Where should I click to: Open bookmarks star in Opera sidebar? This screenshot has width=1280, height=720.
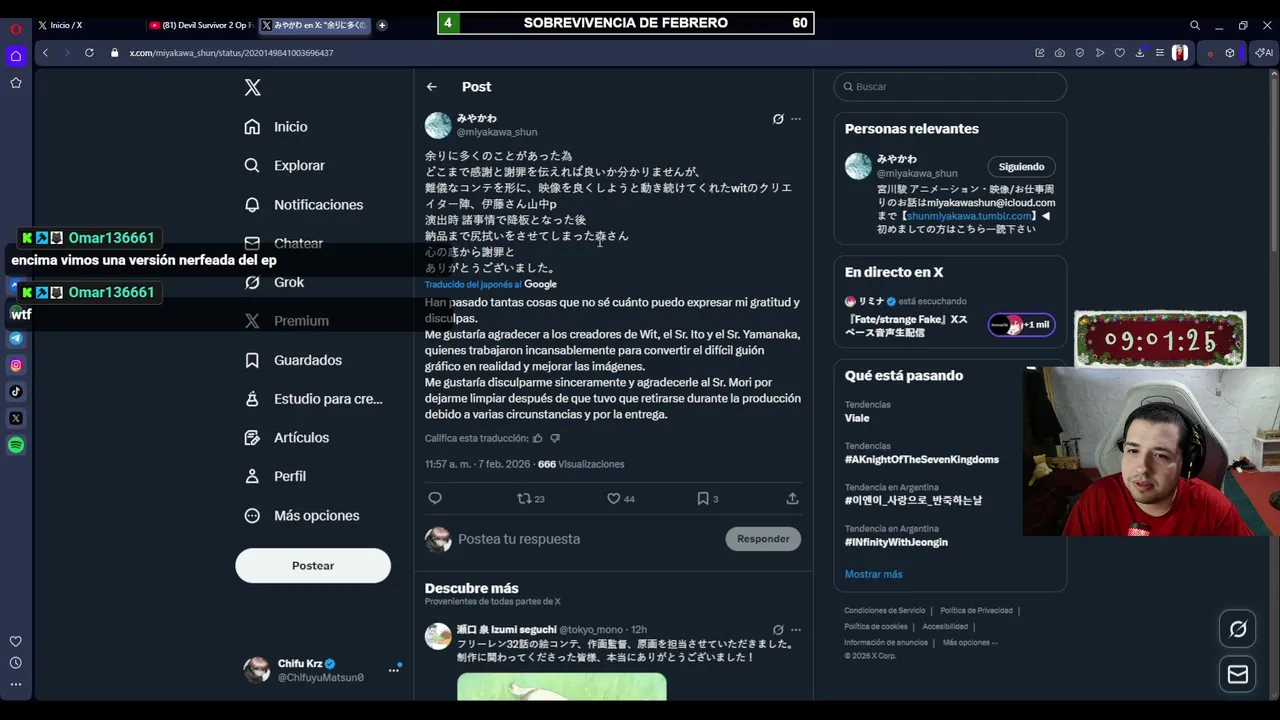(16, 83)
